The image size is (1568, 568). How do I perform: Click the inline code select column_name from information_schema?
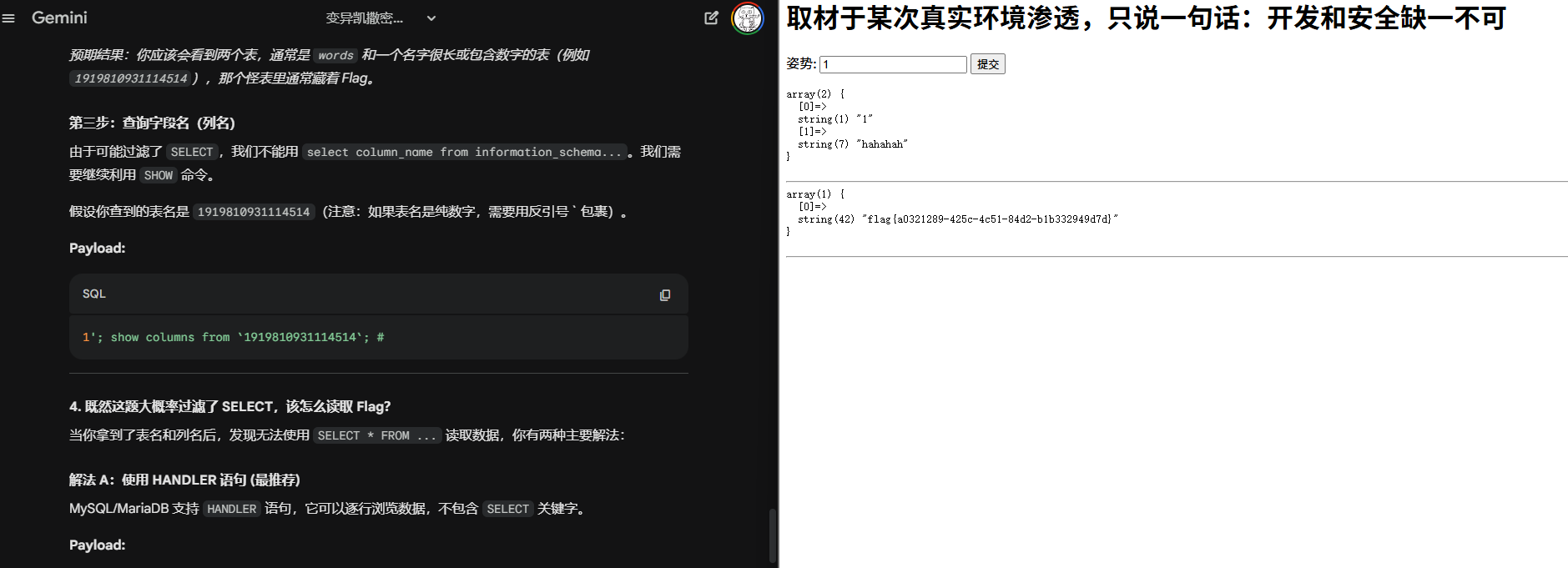464,152
